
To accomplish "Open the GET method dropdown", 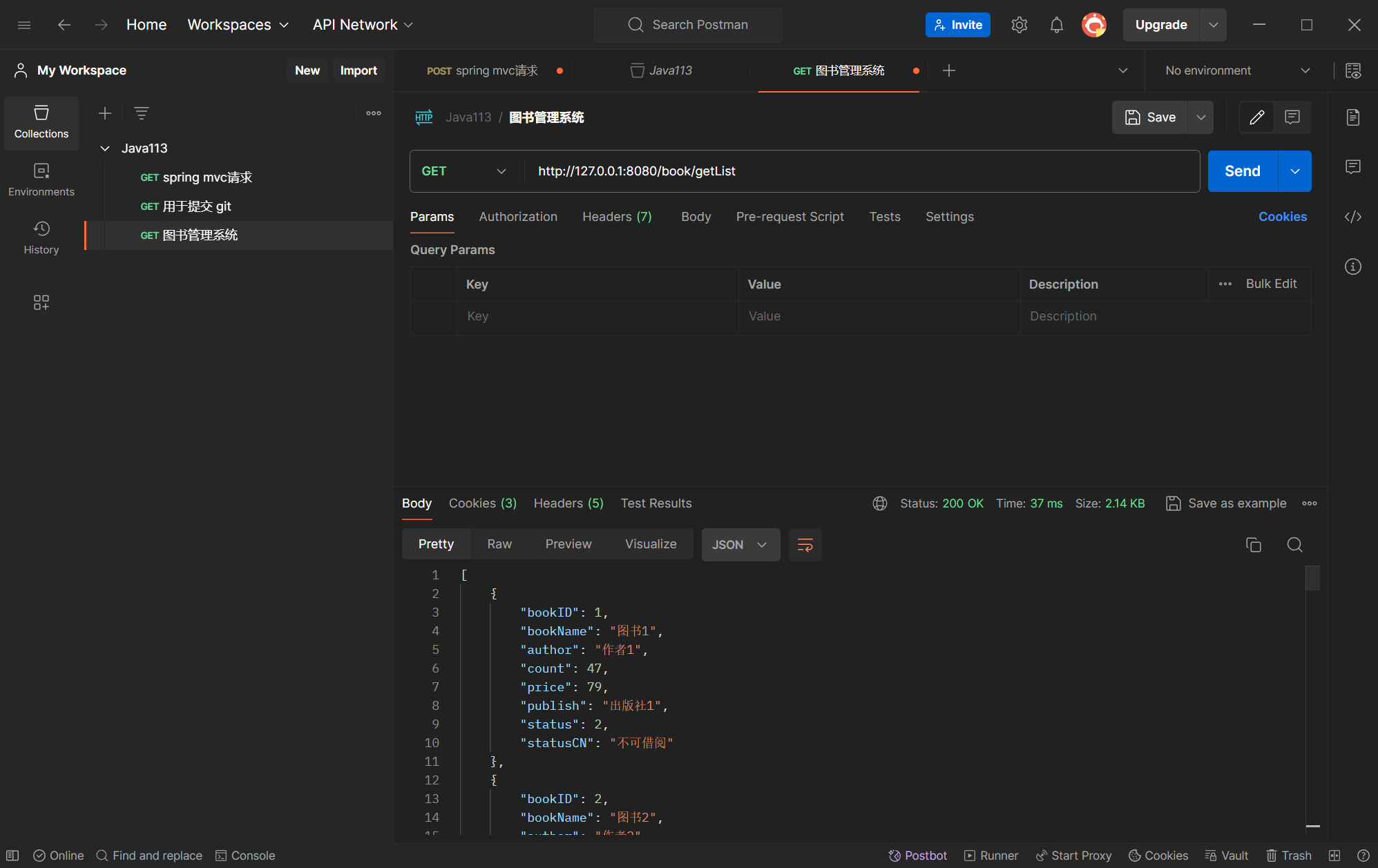I will (464, 171).
